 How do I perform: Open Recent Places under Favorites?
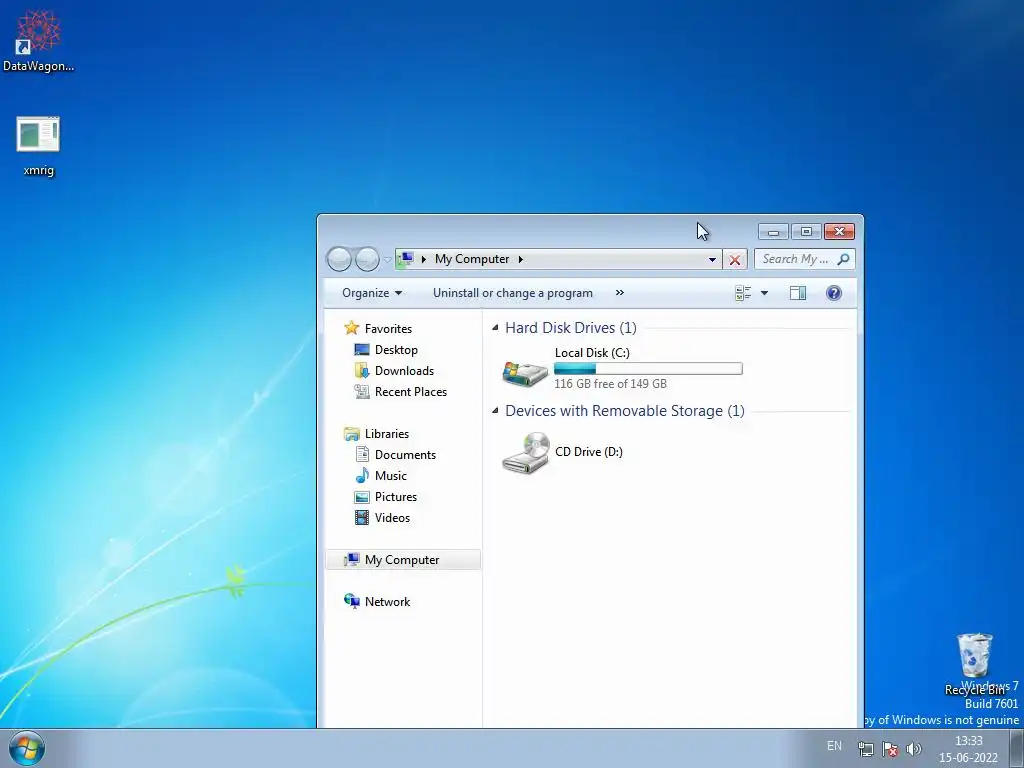pos(411,391)
